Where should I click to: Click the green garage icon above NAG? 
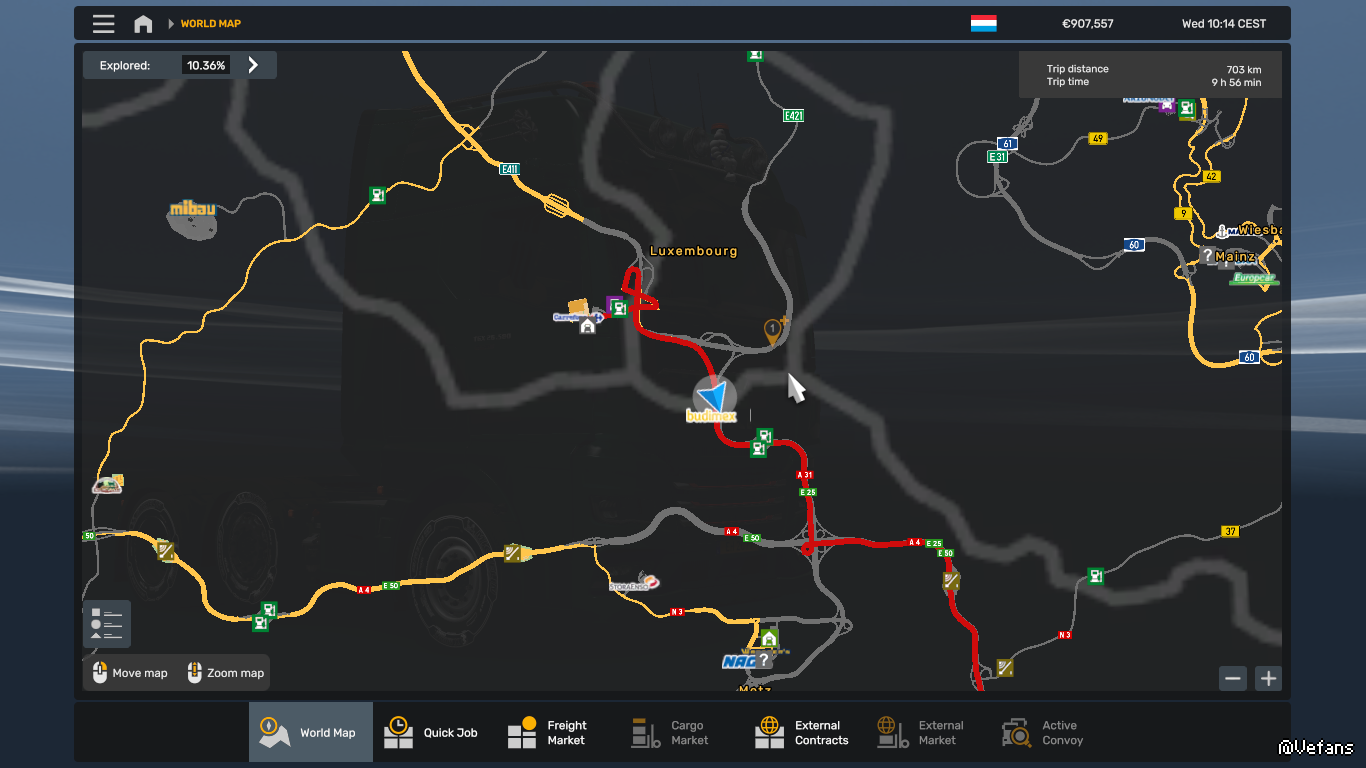click(769, 638)
